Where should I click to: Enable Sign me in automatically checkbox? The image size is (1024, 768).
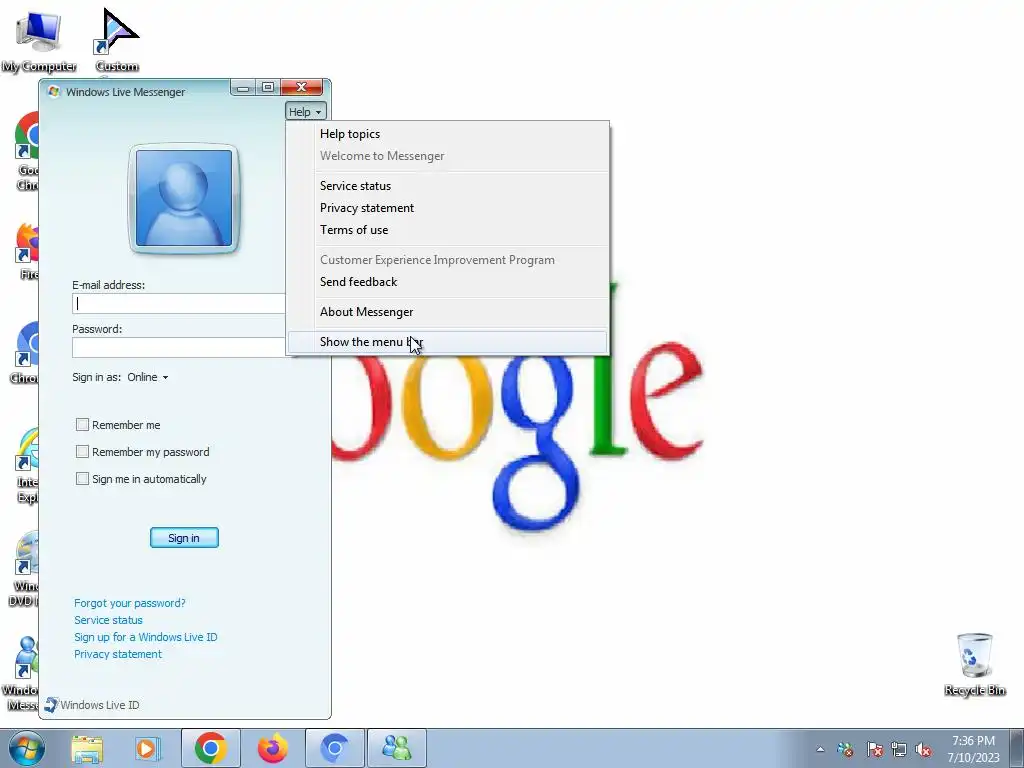[82, 479]
